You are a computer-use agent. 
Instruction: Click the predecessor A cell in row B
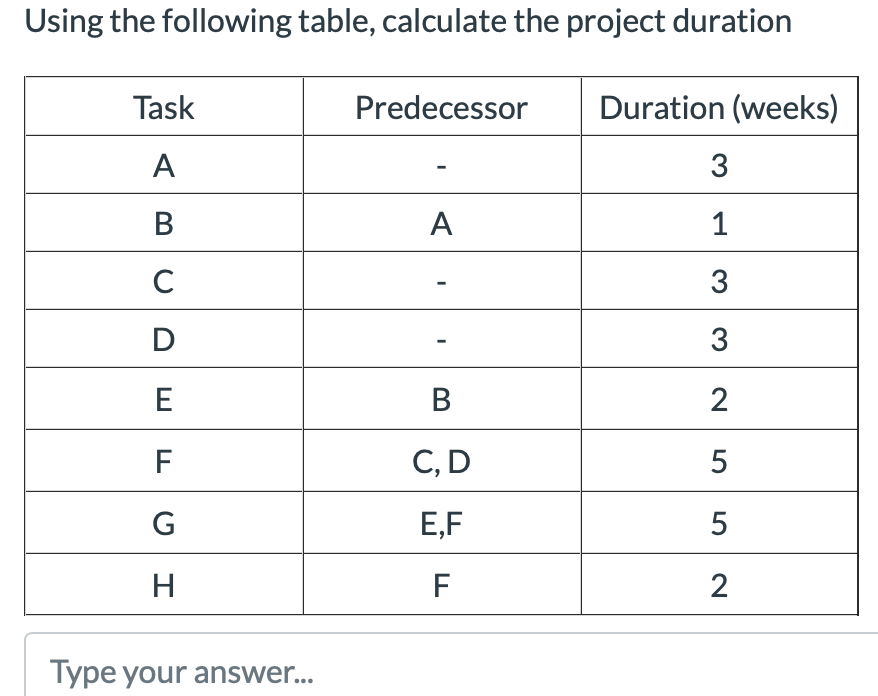coord(442,223)
